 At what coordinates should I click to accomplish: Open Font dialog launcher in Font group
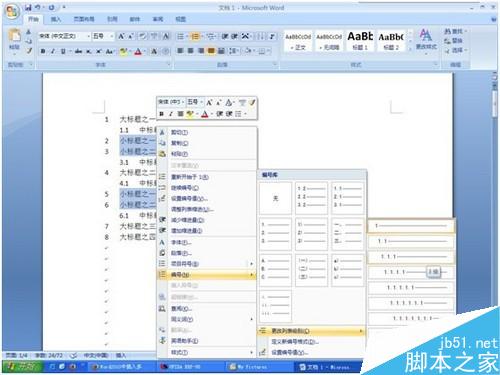(x=168, y=64)
